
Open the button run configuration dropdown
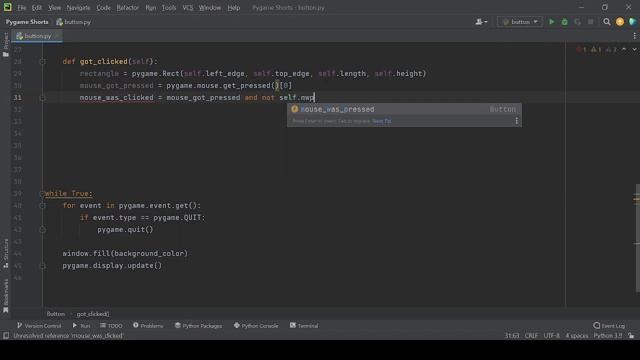pos(520,22)
